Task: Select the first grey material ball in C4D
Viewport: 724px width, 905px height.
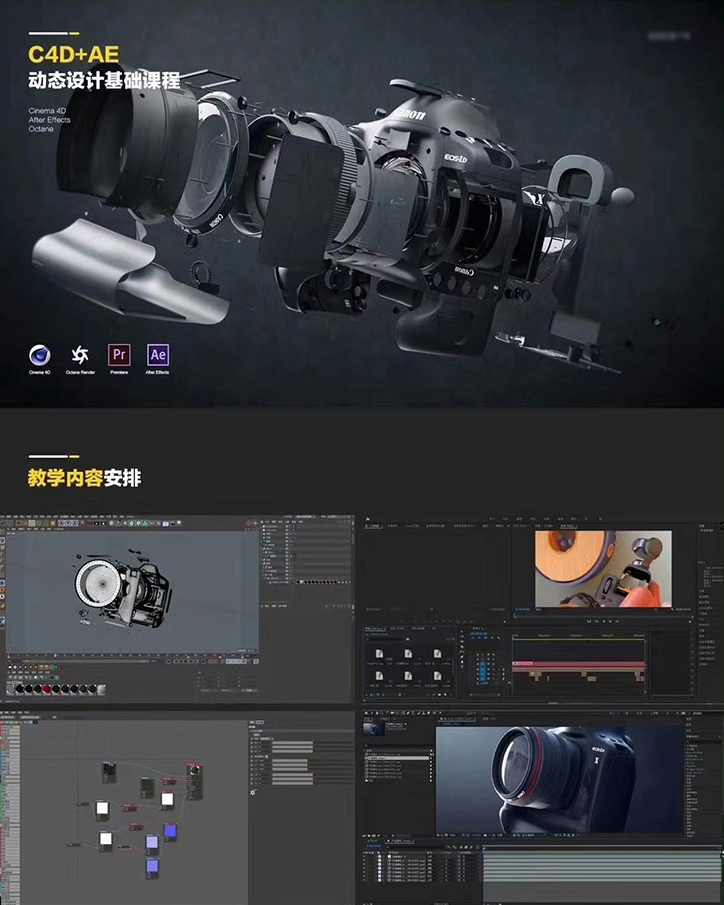Action: [11, 689]
